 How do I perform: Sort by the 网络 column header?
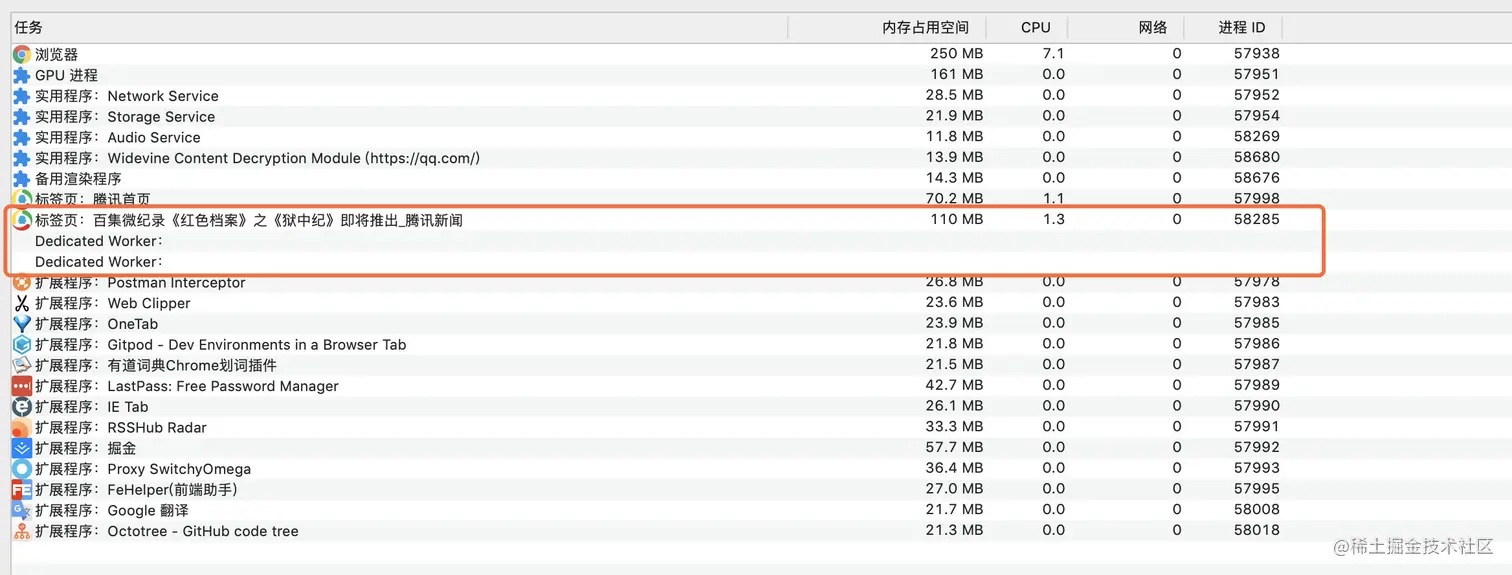click(x=1153, y=28)
